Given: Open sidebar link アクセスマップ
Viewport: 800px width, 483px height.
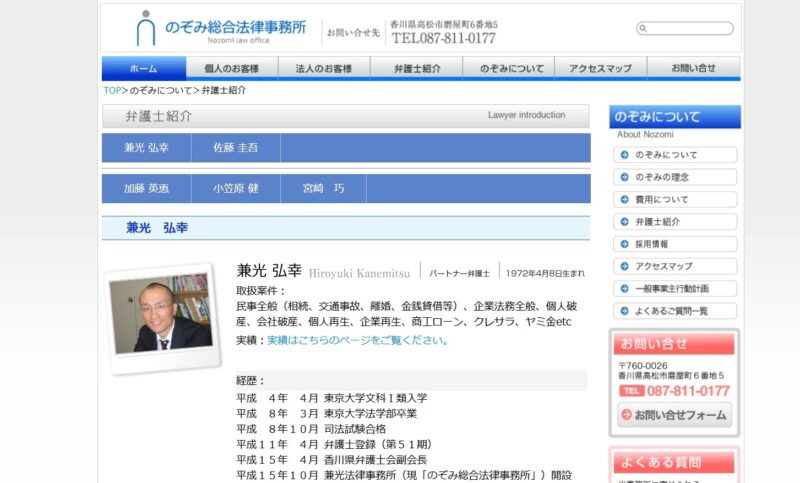Looking at the screenshot, I should 675,266.
